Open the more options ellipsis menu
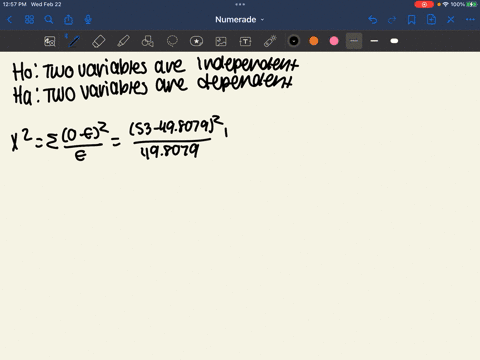Image resolution: width=480 pixels, height=360 pixels. (x=470, y=20)
